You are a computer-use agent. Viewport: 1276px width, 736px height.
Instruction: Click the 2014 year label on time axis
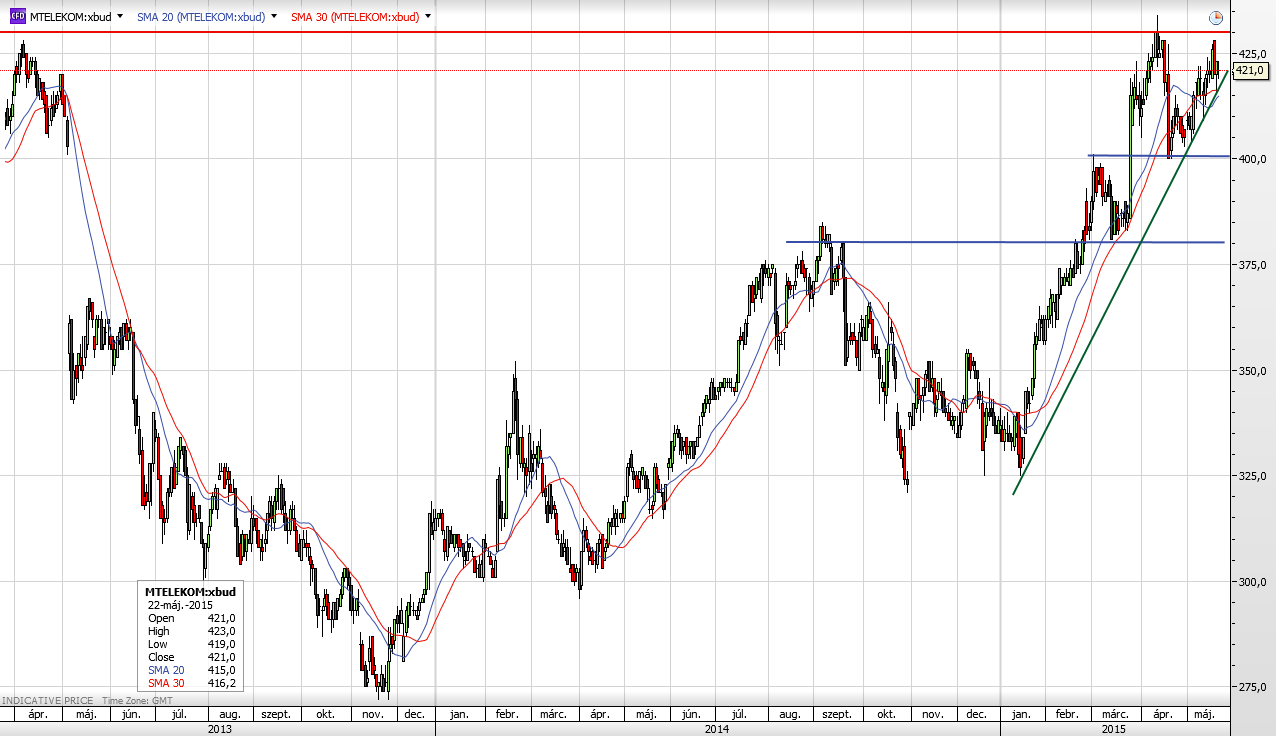(x=716, y=729)
